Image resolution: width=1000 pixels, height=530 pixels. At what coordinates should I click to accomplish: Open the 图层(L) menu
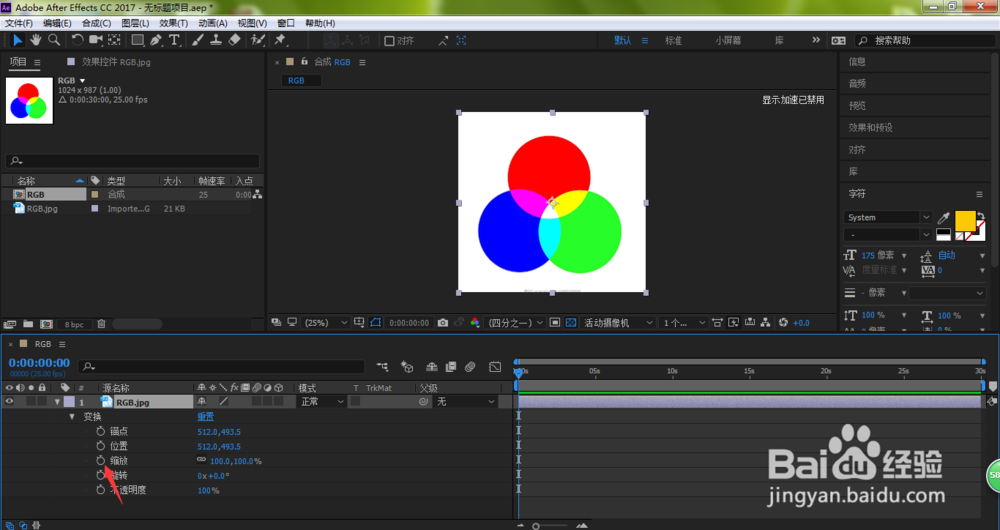(135, 23)
